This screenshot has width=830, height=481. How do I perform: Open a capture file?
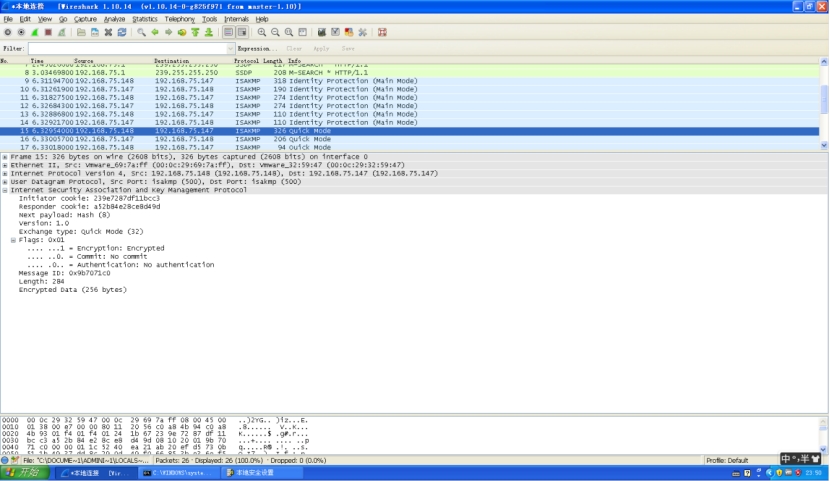[81, 32]
